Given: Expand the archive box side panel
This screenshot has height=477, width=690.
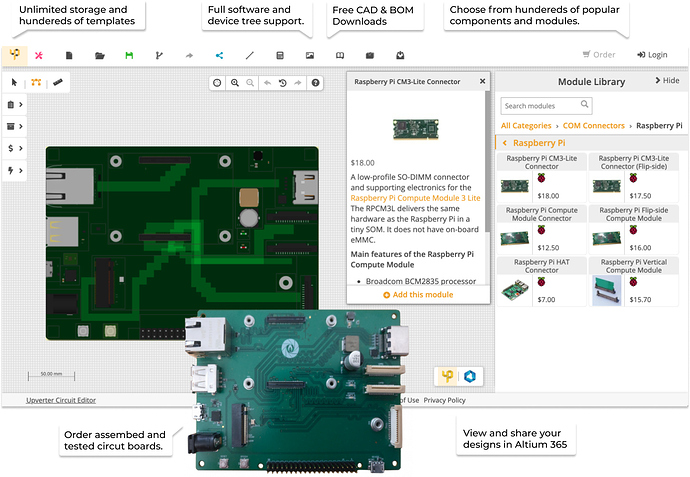Looking at the screenshot, I should tap(15, 126).
